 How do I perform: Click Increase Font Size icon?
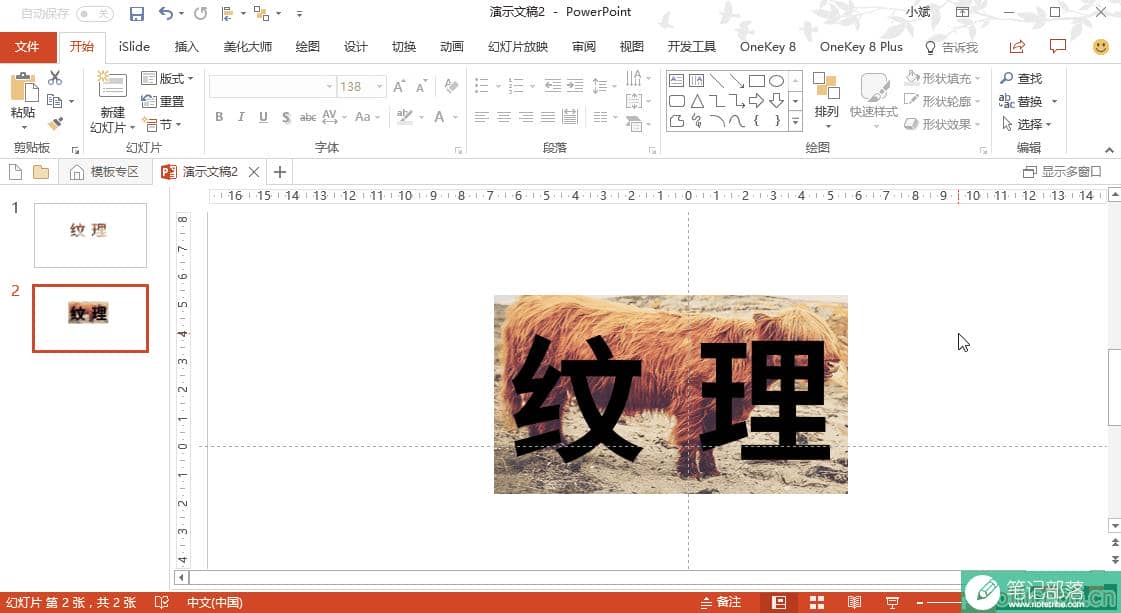400,86
